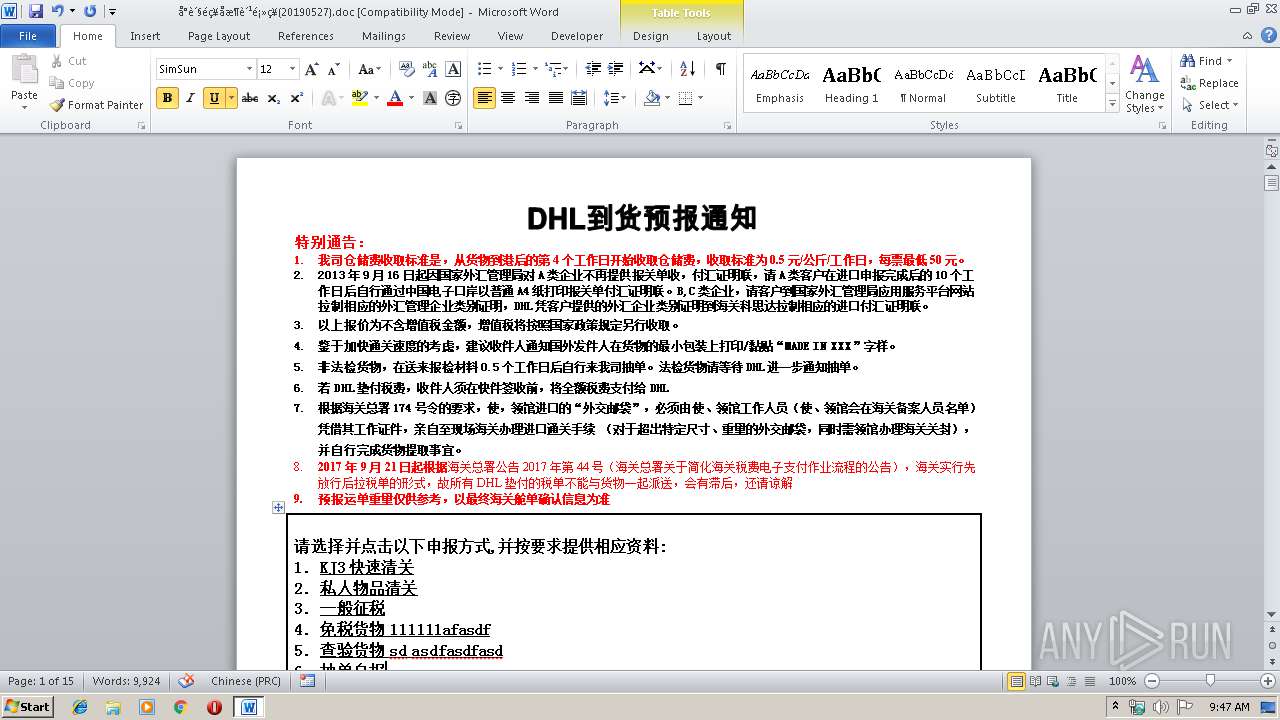The image size is (1280, 720).
Task: Click the Windows Start button
Action: 27,707
